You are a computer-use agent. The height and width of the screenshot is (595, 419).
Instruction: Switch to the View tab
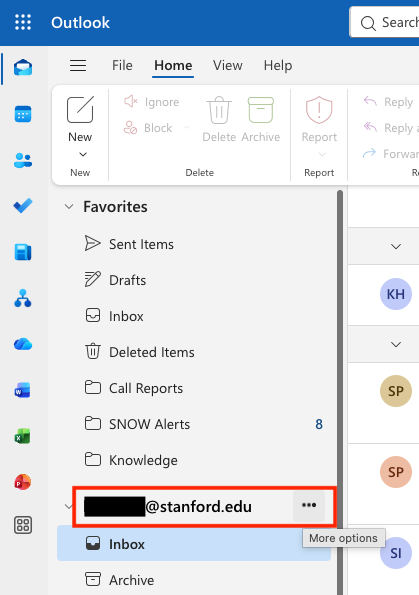pos(227,65)
